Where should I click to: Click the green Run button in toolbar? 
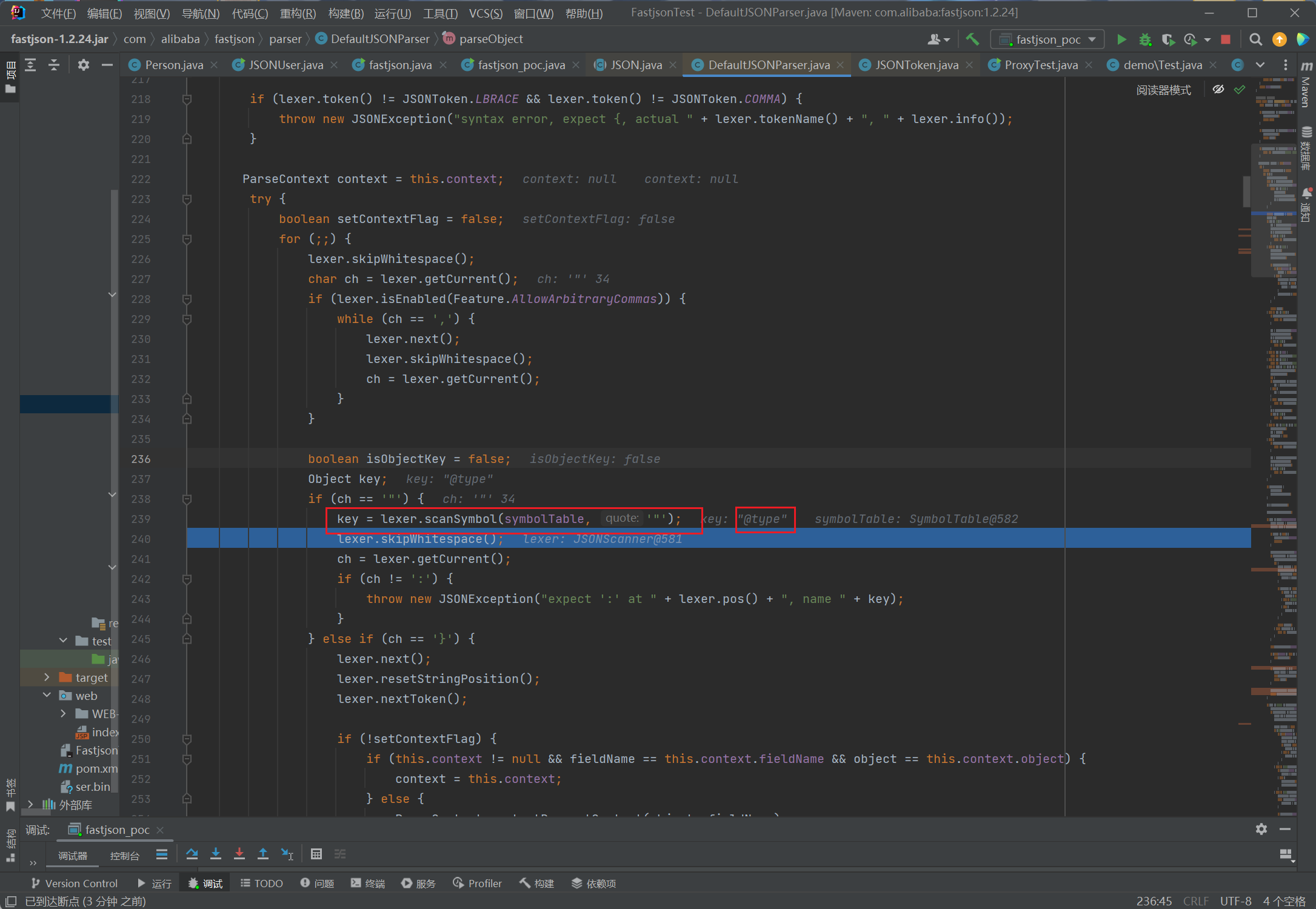coord(1121,39)
